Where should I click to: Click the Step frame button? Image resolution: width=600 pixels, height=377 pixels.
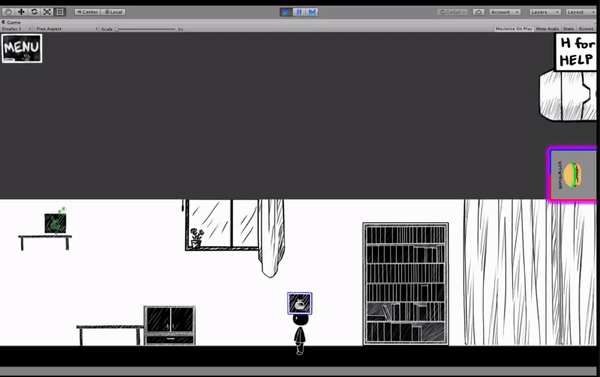[312, 12]
